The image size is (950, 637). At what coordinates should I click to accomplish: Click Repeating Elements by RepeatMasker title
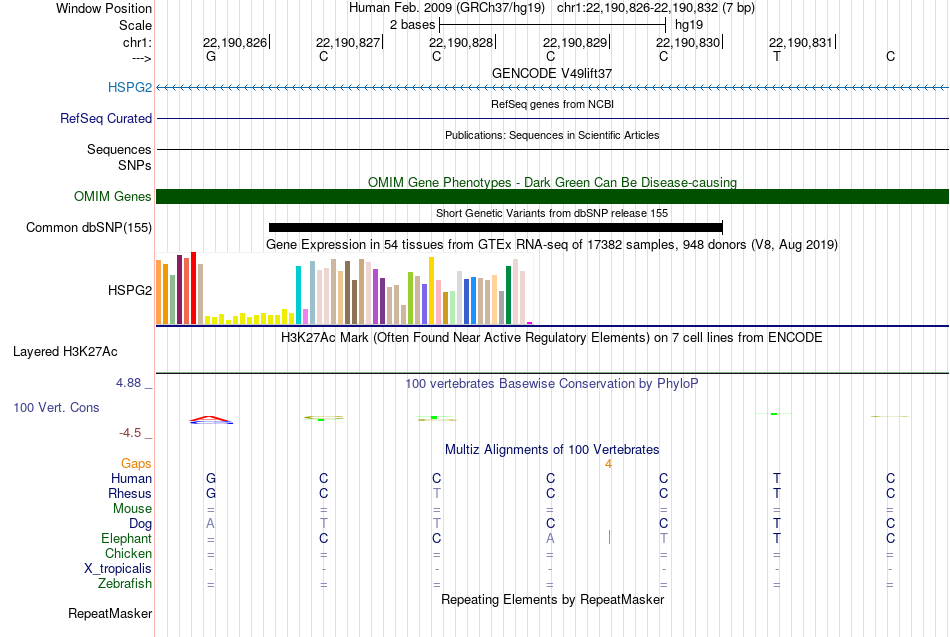click(553, 599)
